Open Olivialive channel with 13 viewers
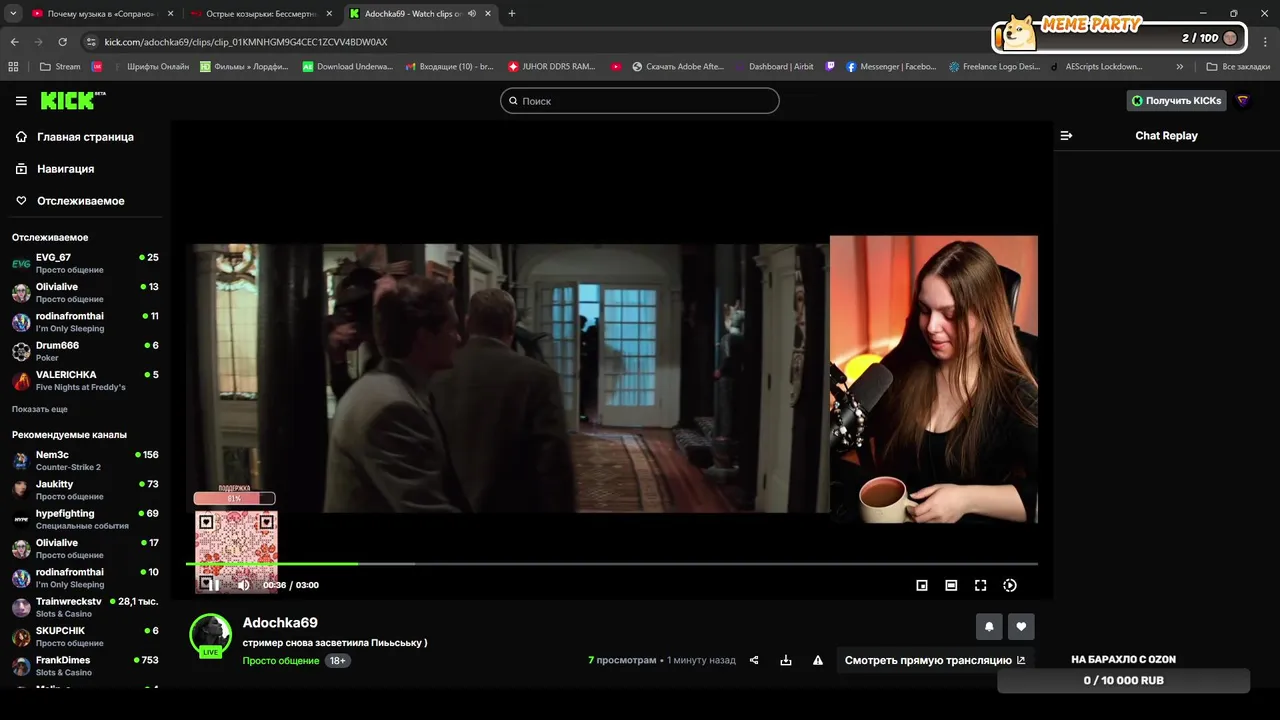The width and height of the screenshot is (1280, 720). [85, 292]
